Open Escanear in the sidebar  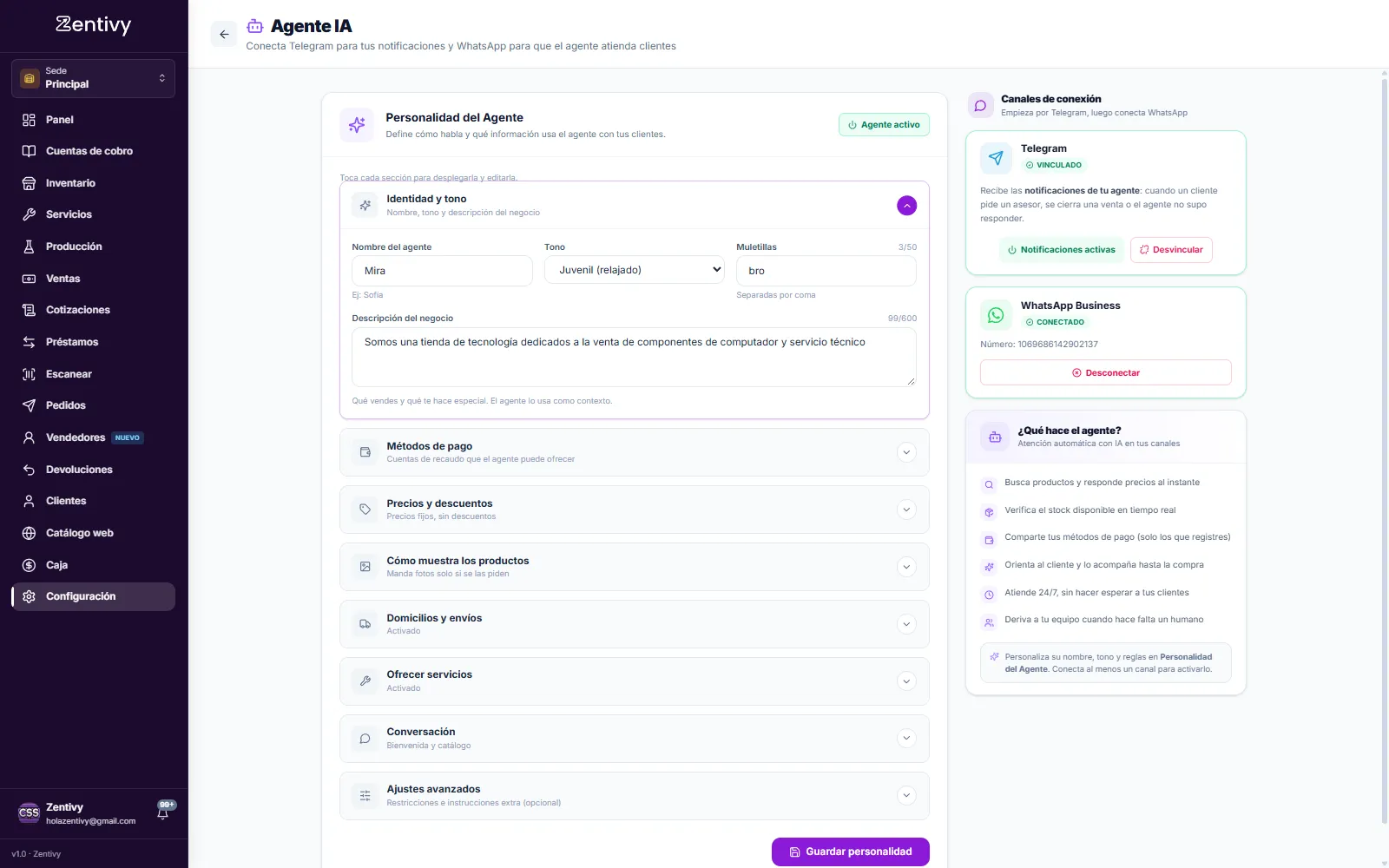(93, 374)
